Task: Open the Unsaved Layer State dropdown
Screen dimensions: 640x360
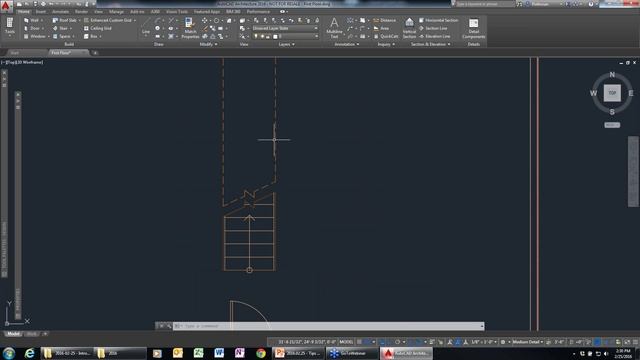Action: coord(285,28)
